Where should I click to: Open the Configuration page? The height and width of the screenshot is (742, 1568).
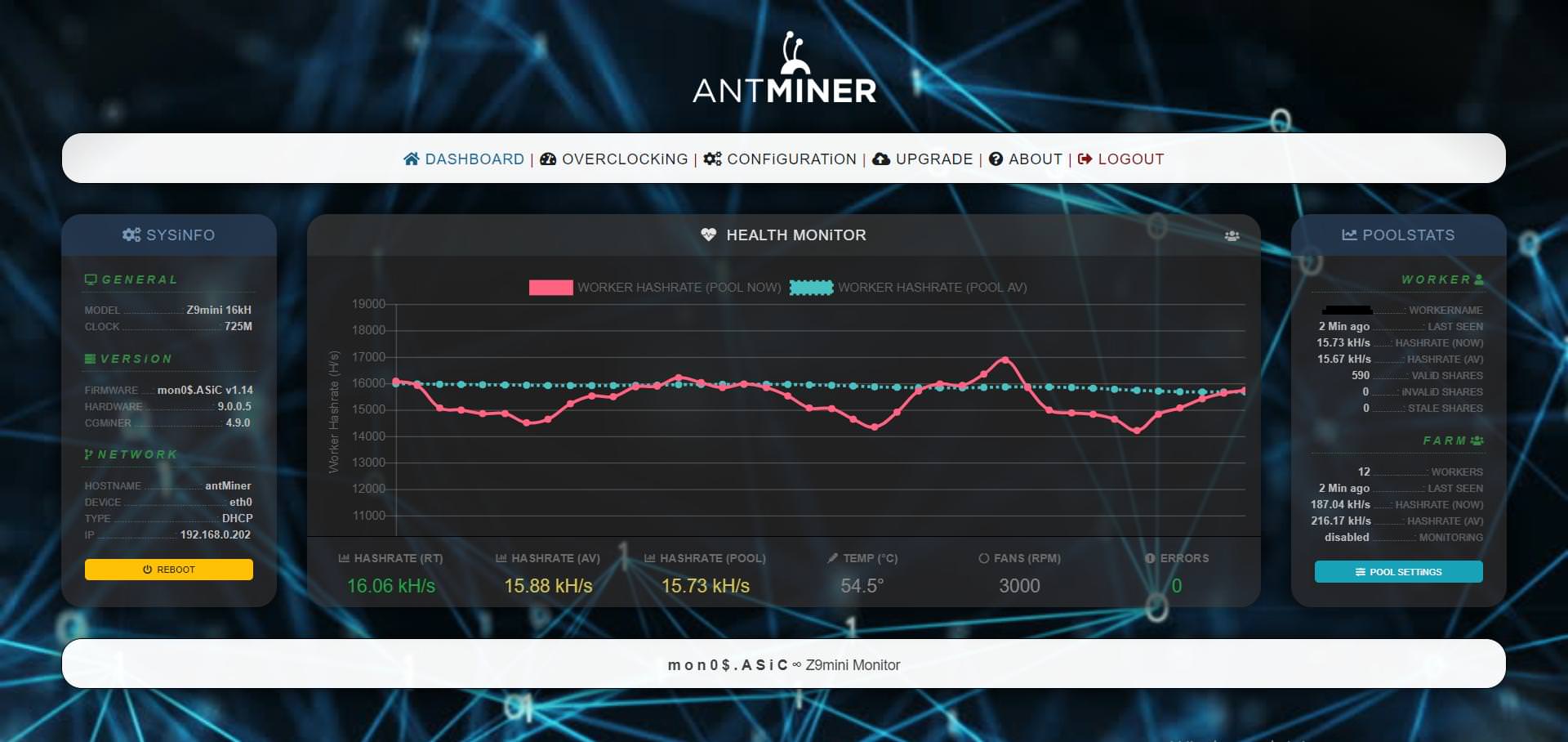tap(781, 159)
